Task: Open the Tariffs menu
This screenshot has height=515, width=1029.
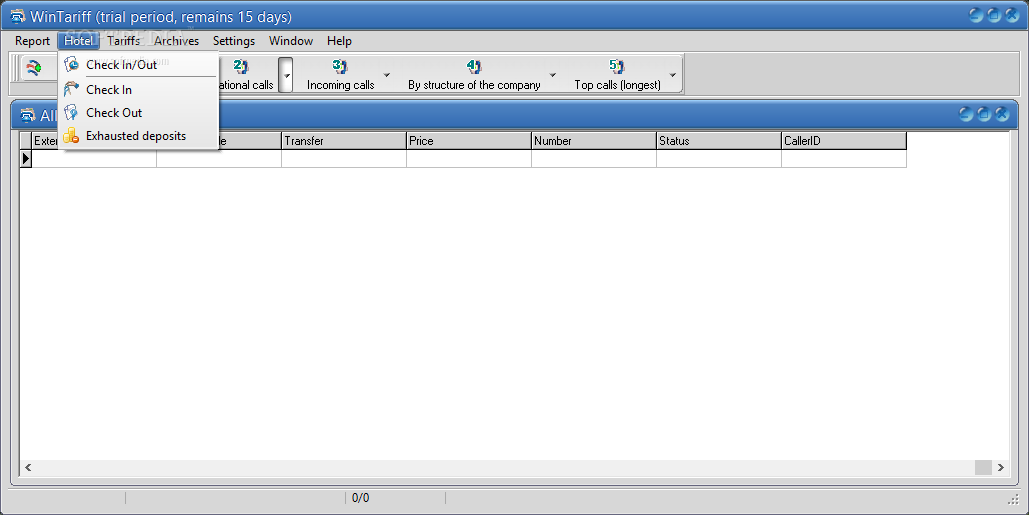Action: pyautogui.click(x=123, y=41)
